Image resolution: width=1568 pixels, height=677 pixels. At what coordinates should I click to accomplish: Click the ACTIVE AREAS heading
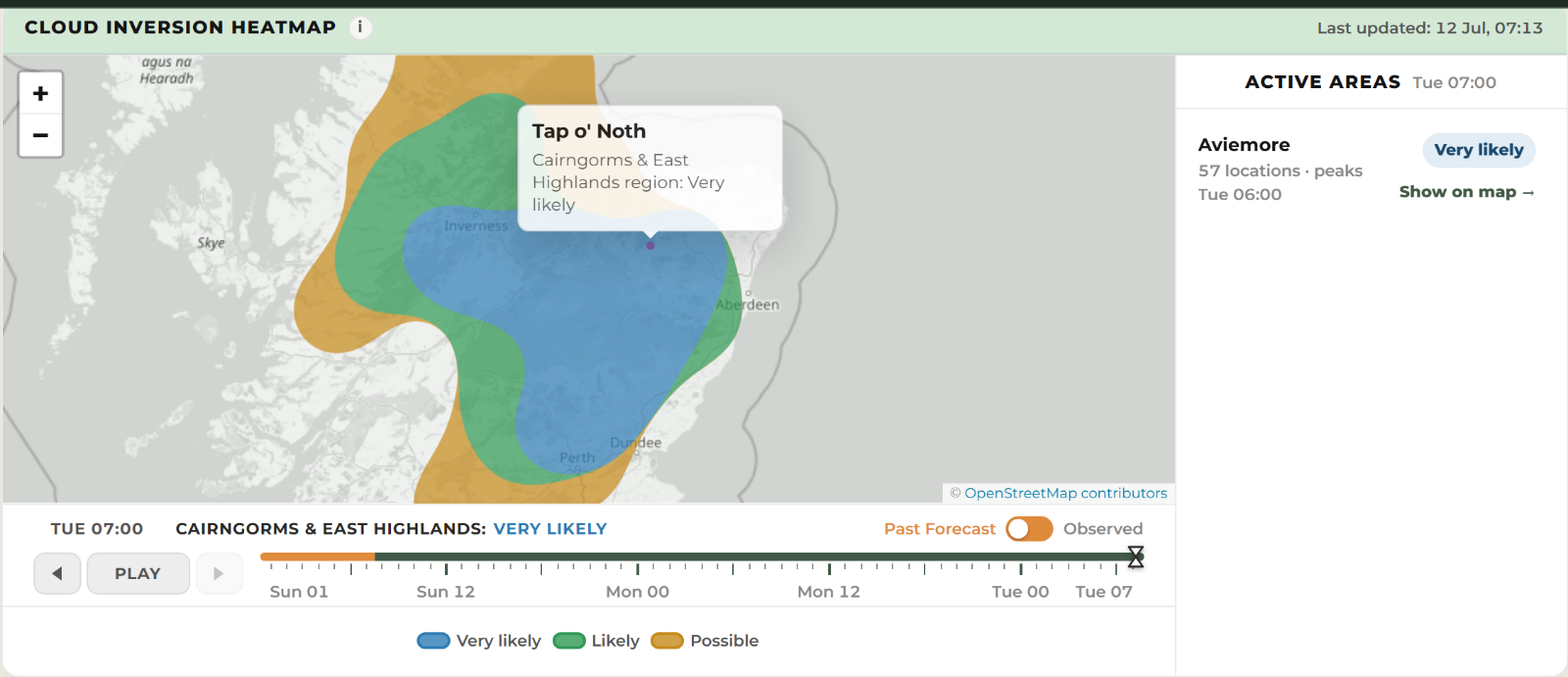pos(1323,82)
